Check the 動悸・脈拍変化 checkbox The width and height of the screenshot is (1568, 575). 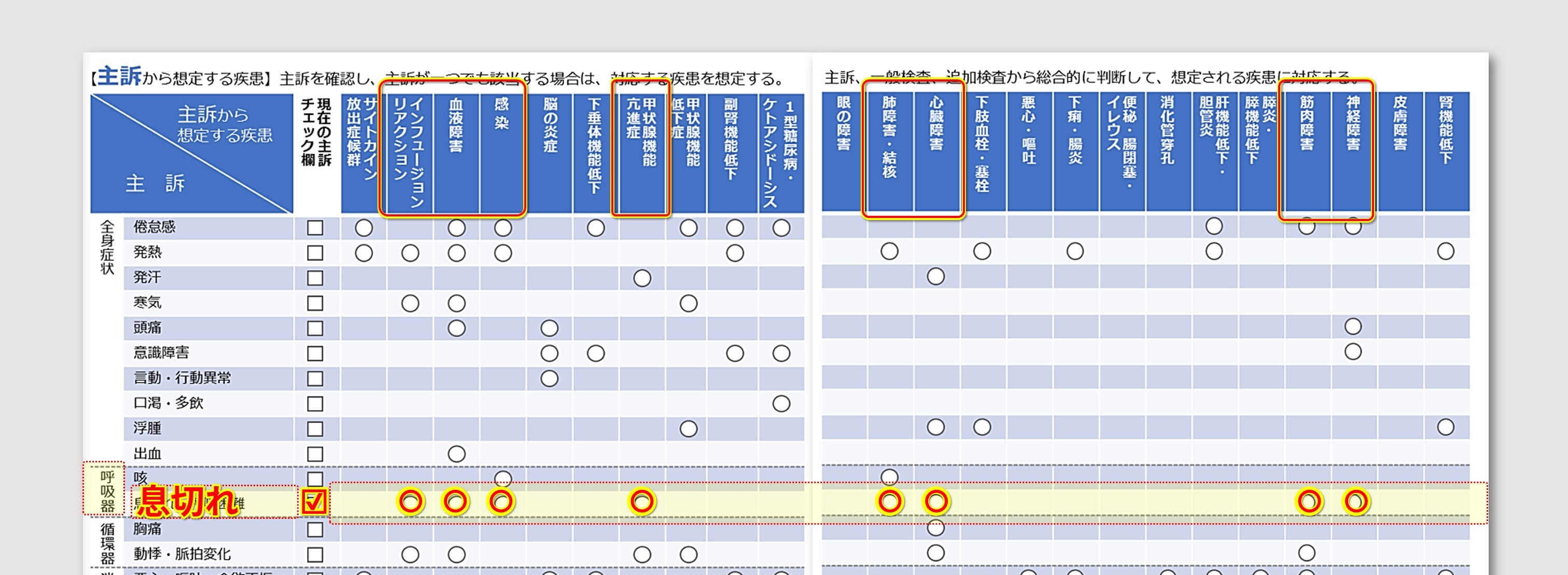[x=315, y=554]
